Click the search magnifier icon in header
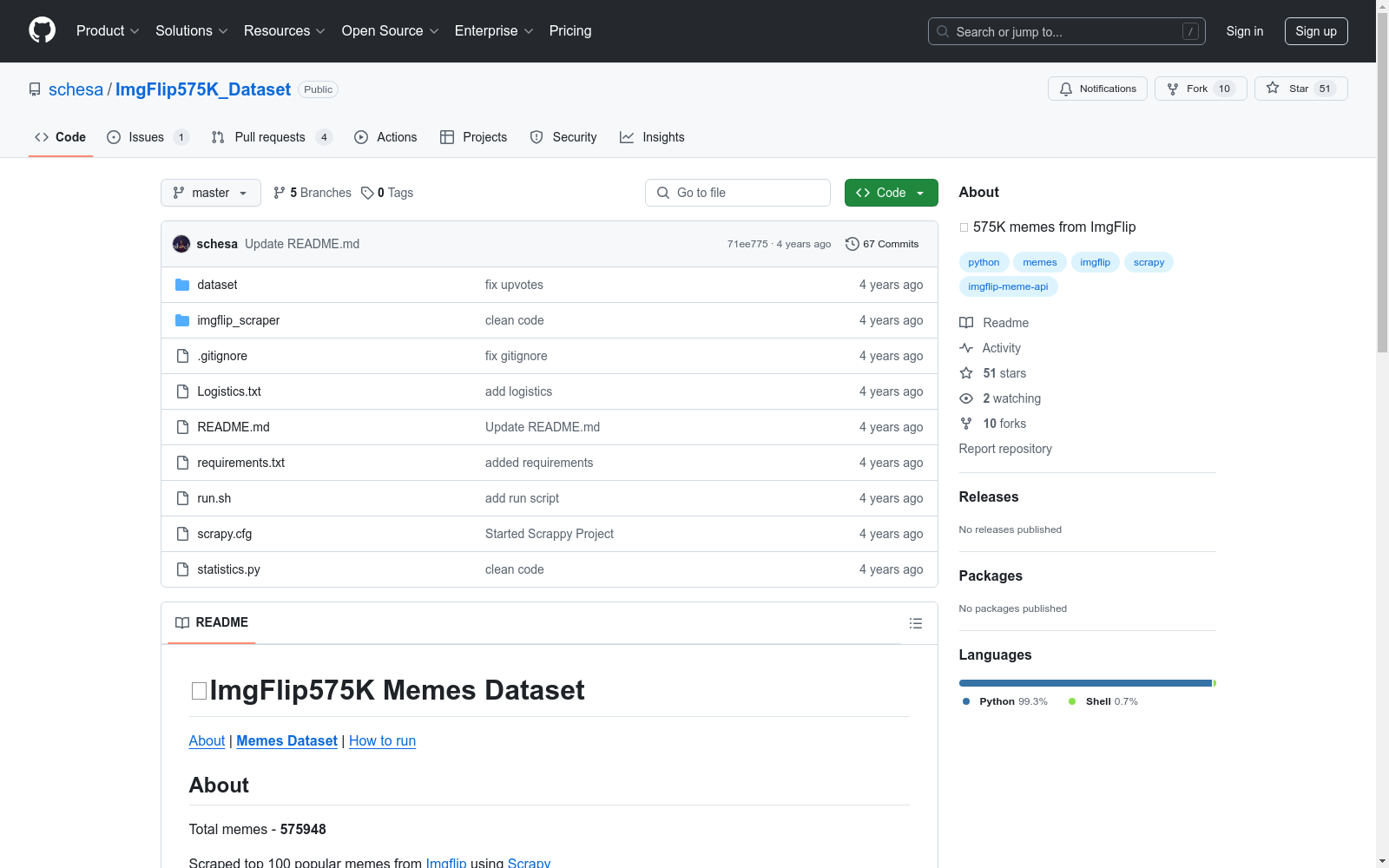This screenshot has height=868, width=1389. pos(943,31)
